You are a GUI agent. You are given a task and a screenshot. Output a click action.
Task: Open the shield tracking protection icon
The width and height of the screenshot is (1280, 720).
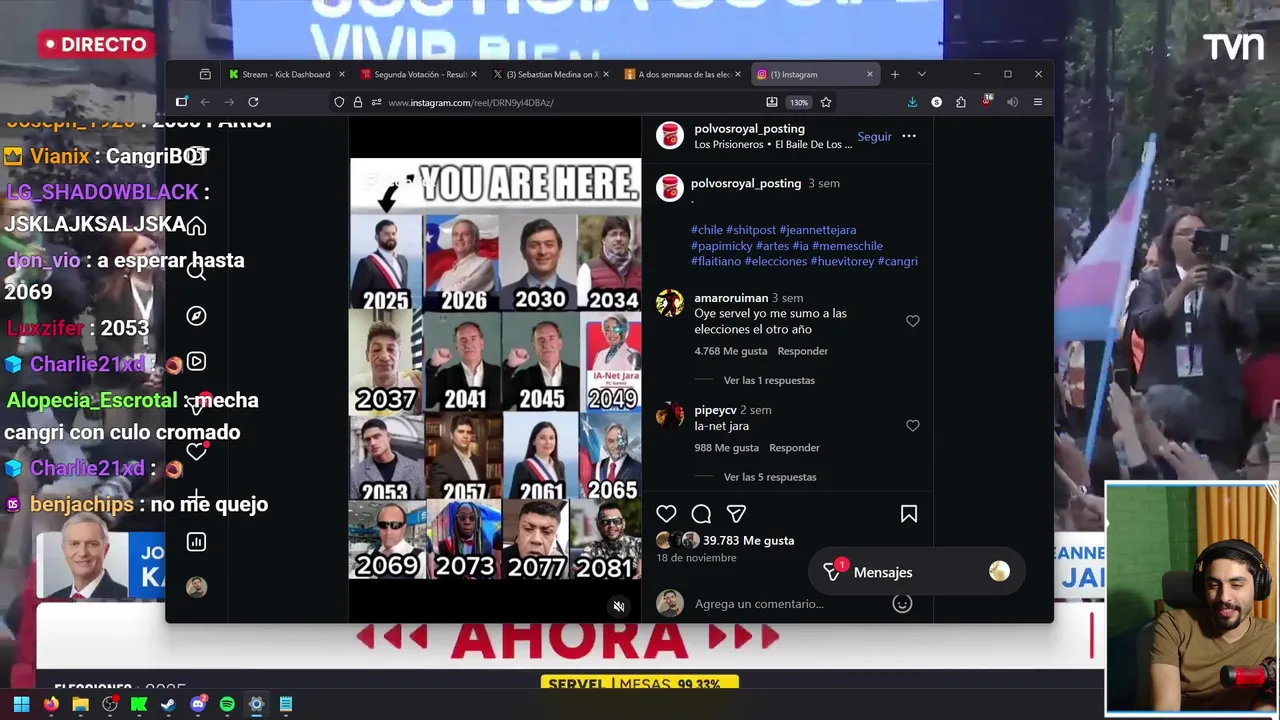tap(339, 102)
